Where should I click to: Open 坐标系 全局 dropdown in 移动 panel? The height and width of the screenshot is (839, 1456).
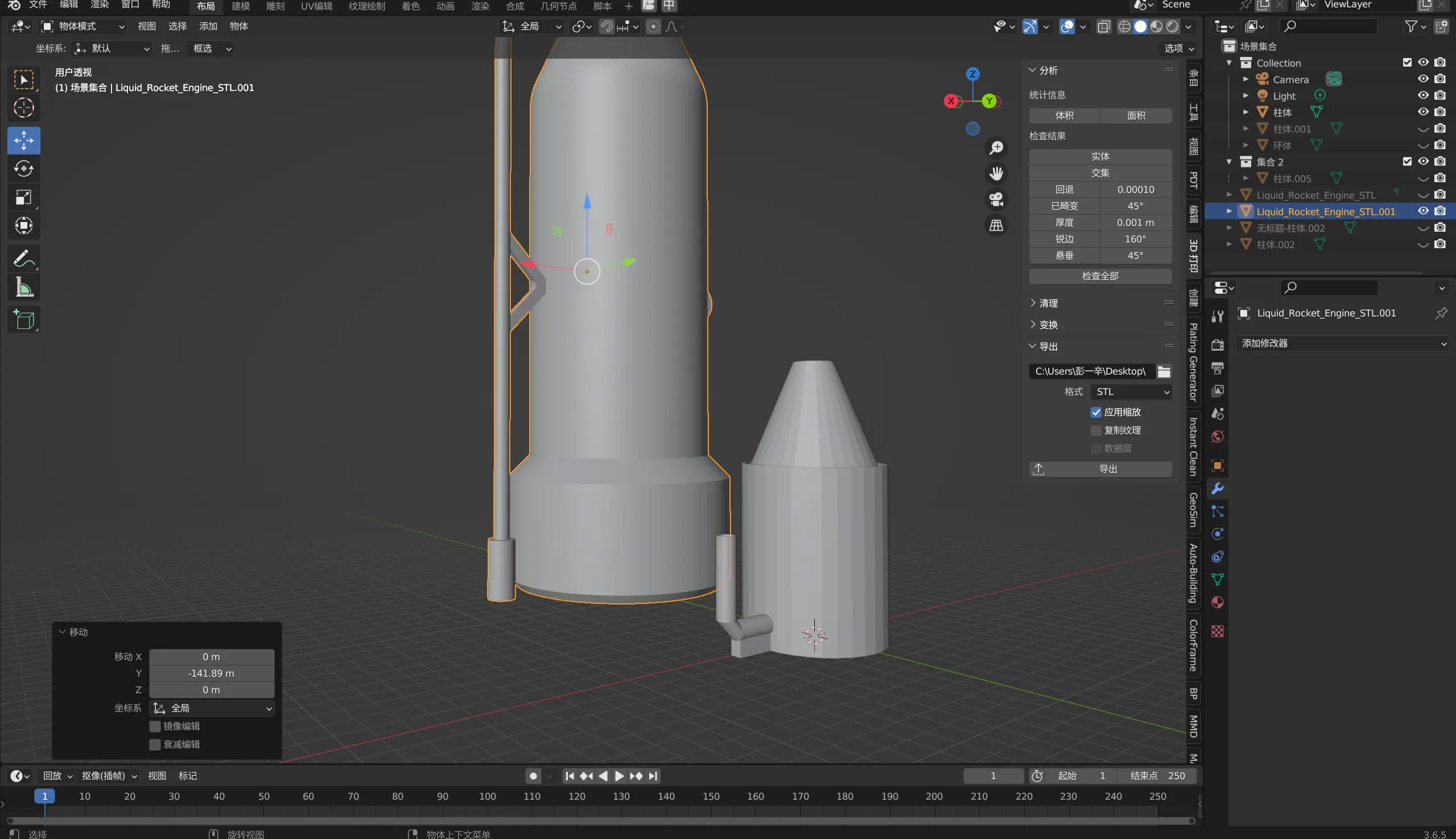[212, 709]
